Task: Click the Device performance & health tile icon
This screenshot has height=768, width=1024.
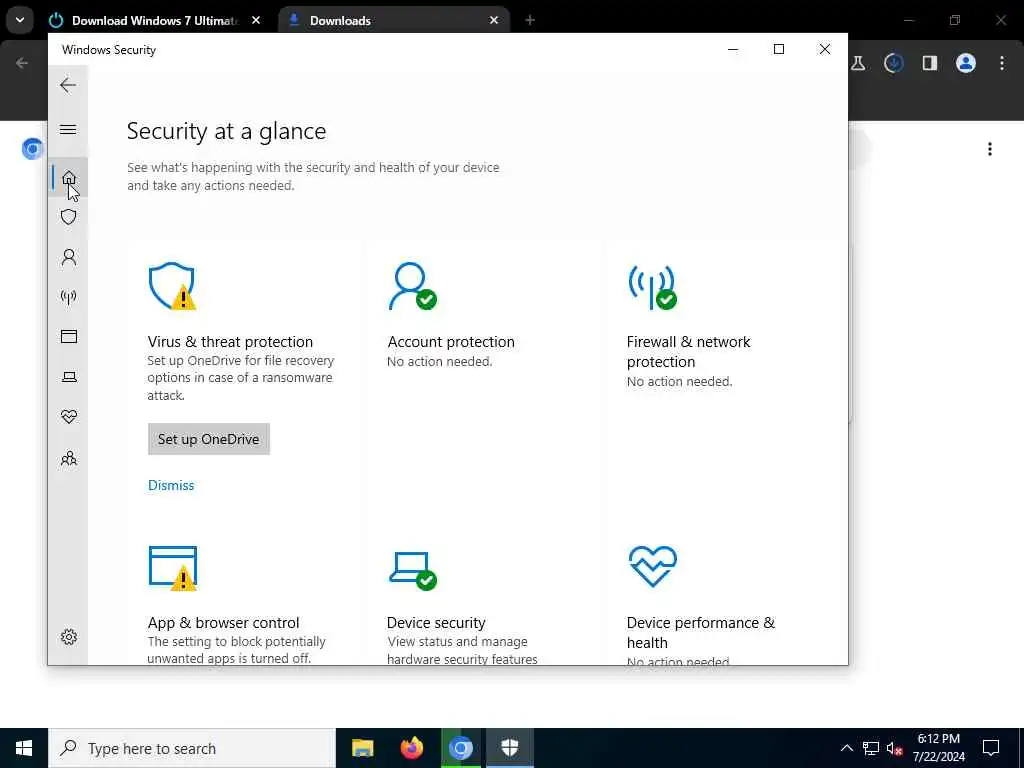Action: click(652, 566)
